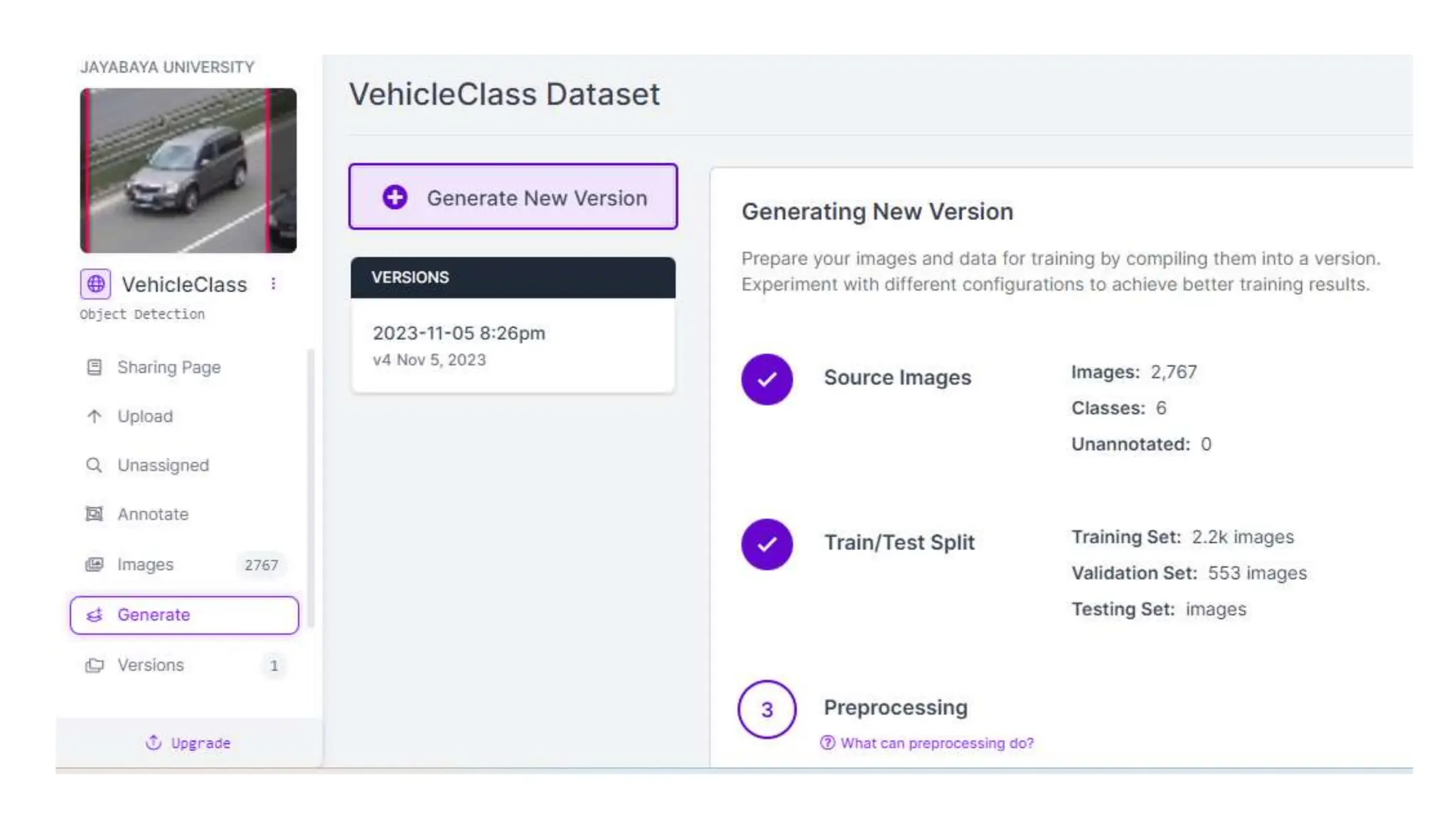Viewport: 1456px width, 819px height.
Task: Click the step 3 Preprocessing circle
Action: [x=766, y=710]
